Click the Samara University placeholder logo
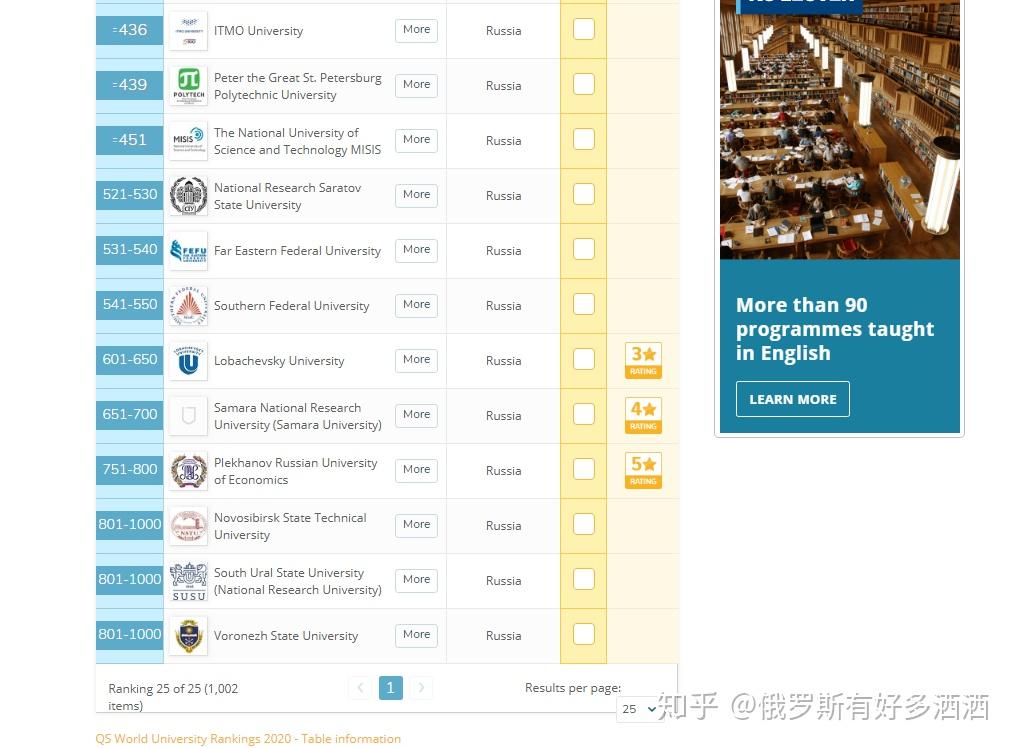The image size is (1015, 748). (188, 415)
